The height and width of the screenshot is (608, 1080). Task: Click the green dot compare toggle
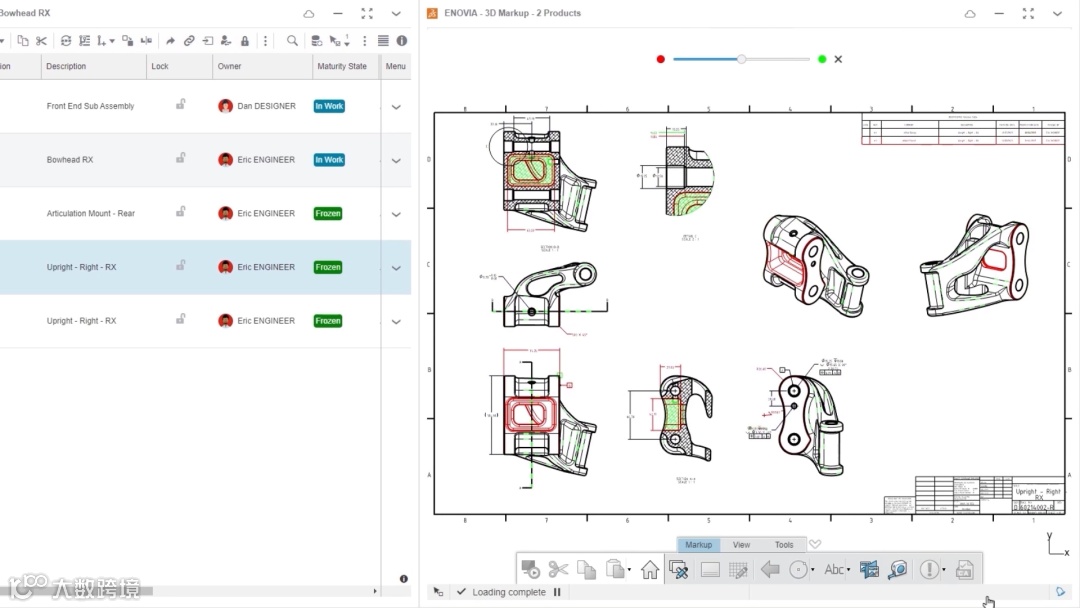(822, 59)
